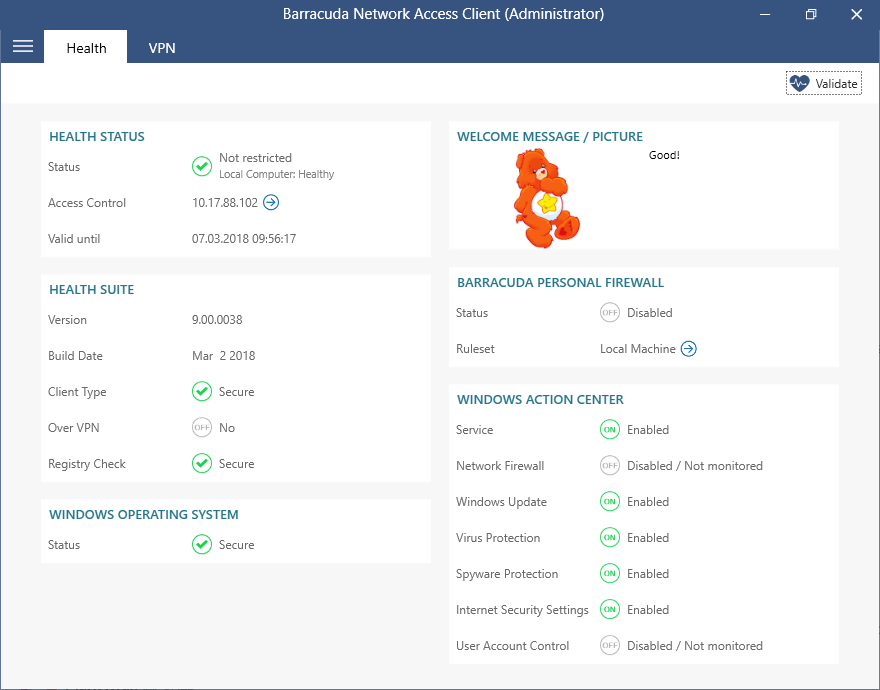Click the 'Local Machine' ruleset text
Screen dimensions: 880x690
pyautogui.click(x=638, y=349)
